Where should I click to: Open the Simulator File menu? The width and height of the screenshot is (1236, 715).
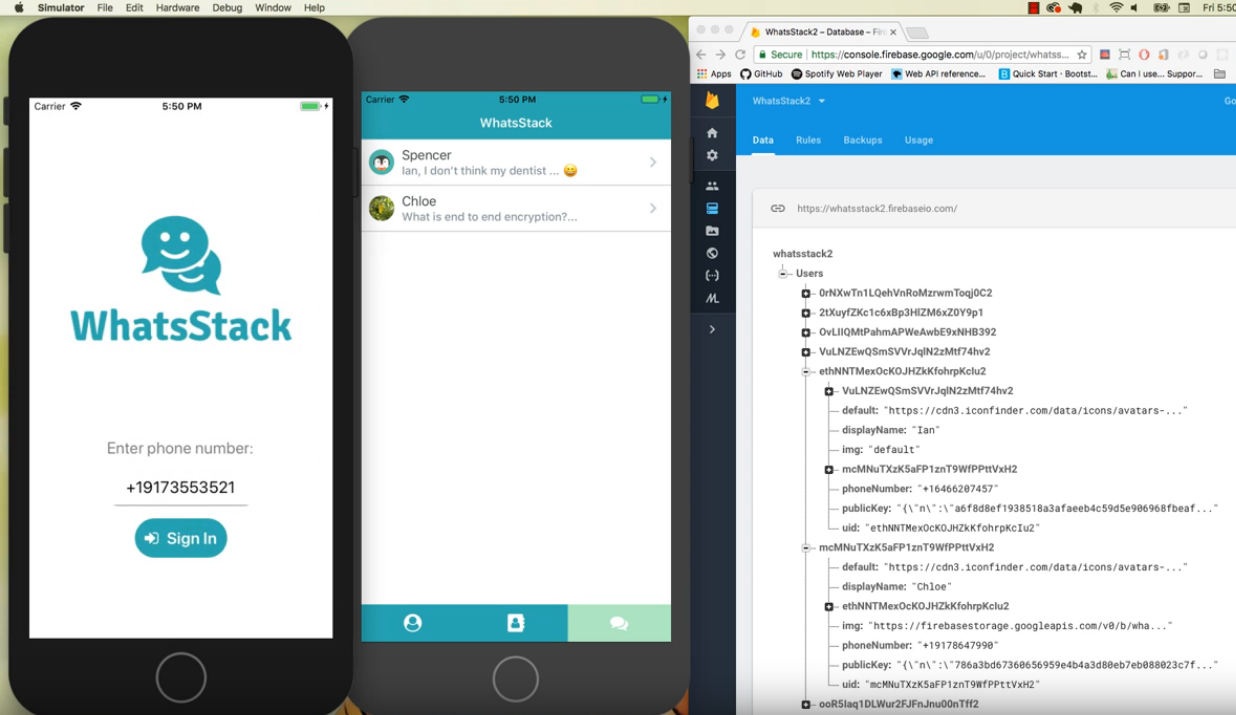coord(105,8)
